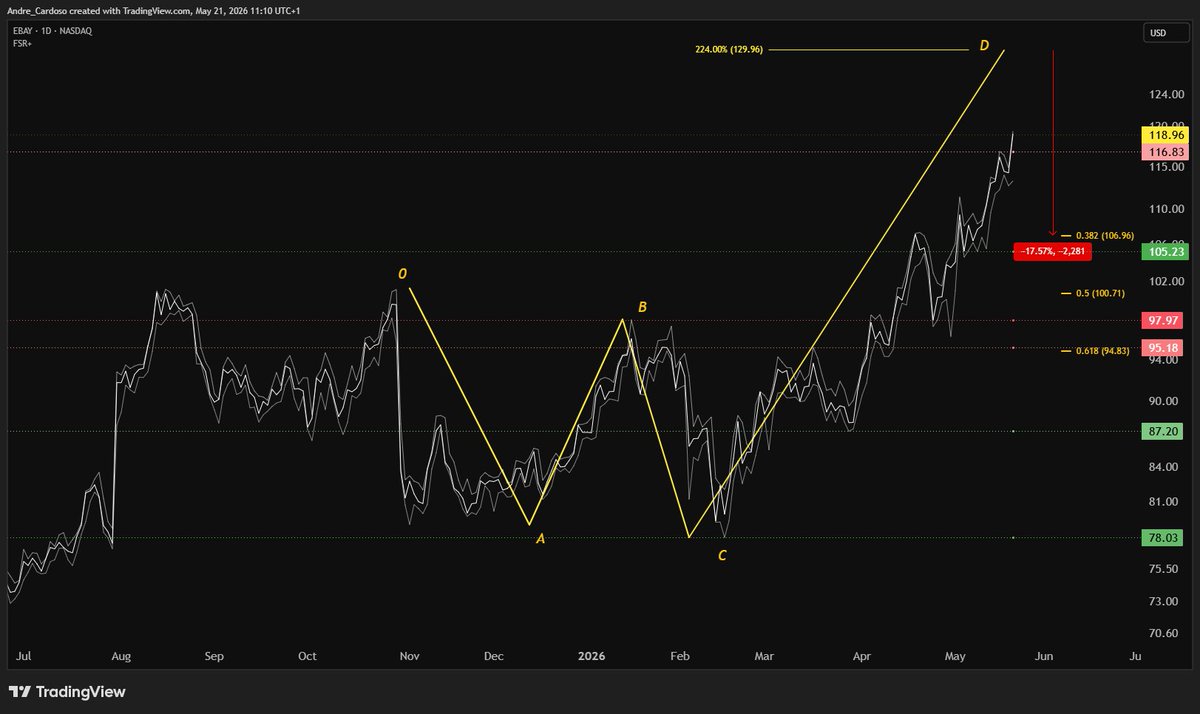
Task: Click the Nov time axis label
Action: pos(409,657)
